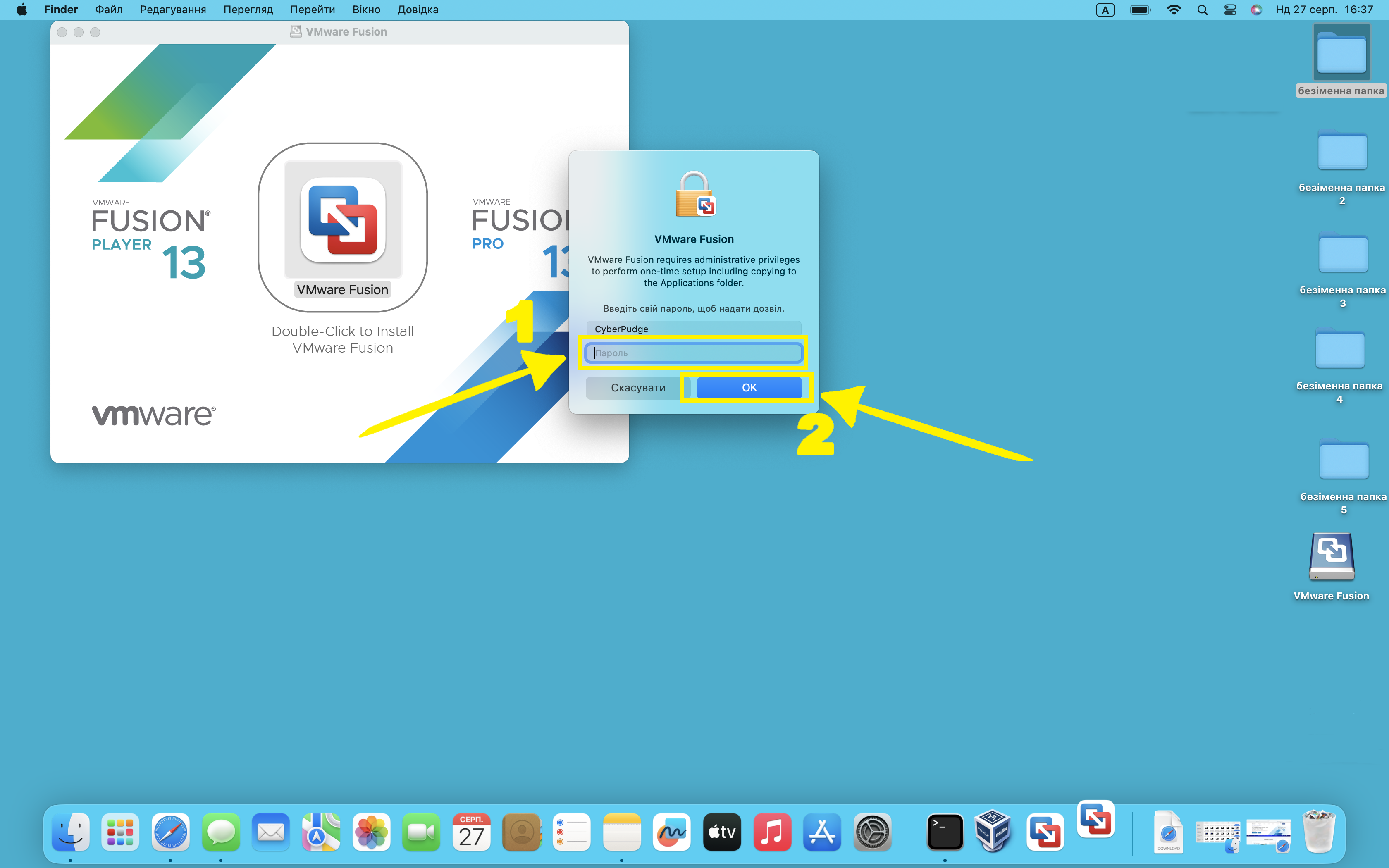Open Maps from the Dock

(x=322, y=832)
